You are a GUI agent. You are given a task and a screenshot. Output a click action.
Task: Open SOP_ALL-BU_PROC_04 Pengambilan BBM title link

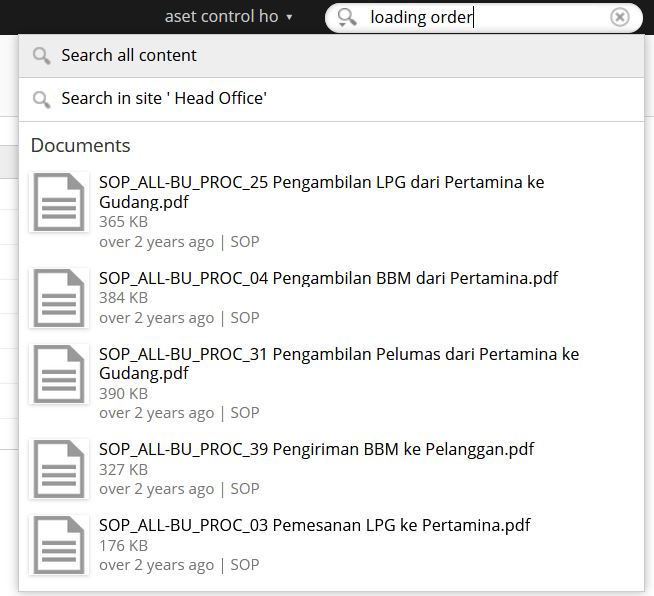pyautogui.click(x=328, y=278)
